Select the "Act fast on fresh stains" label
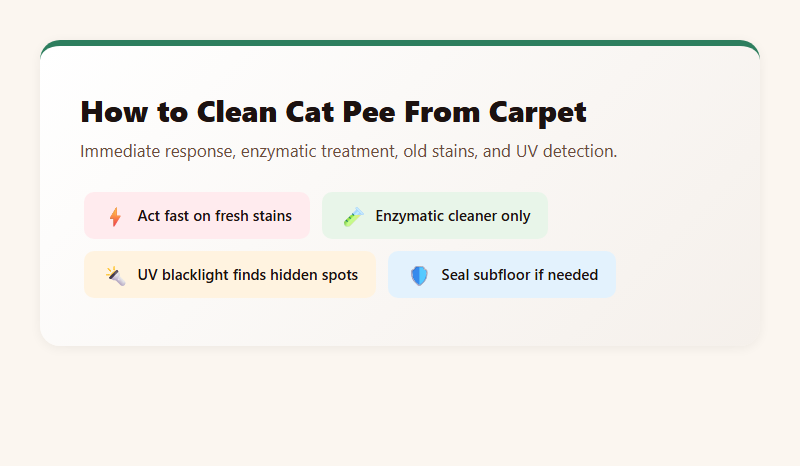800x466 pixels. coord(214,216)
